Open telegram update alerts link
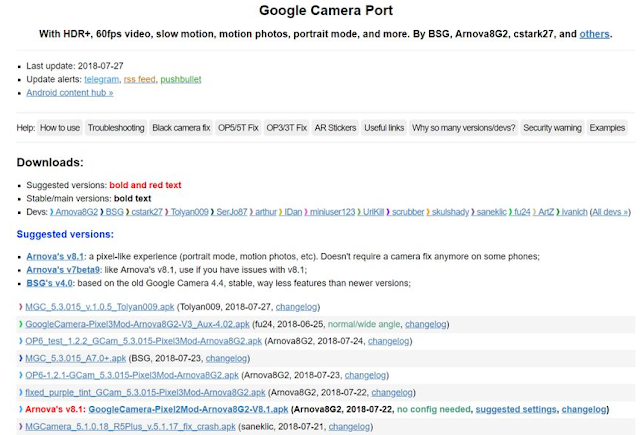The height and width of the screenshot is (435, 640). point(102,79)
